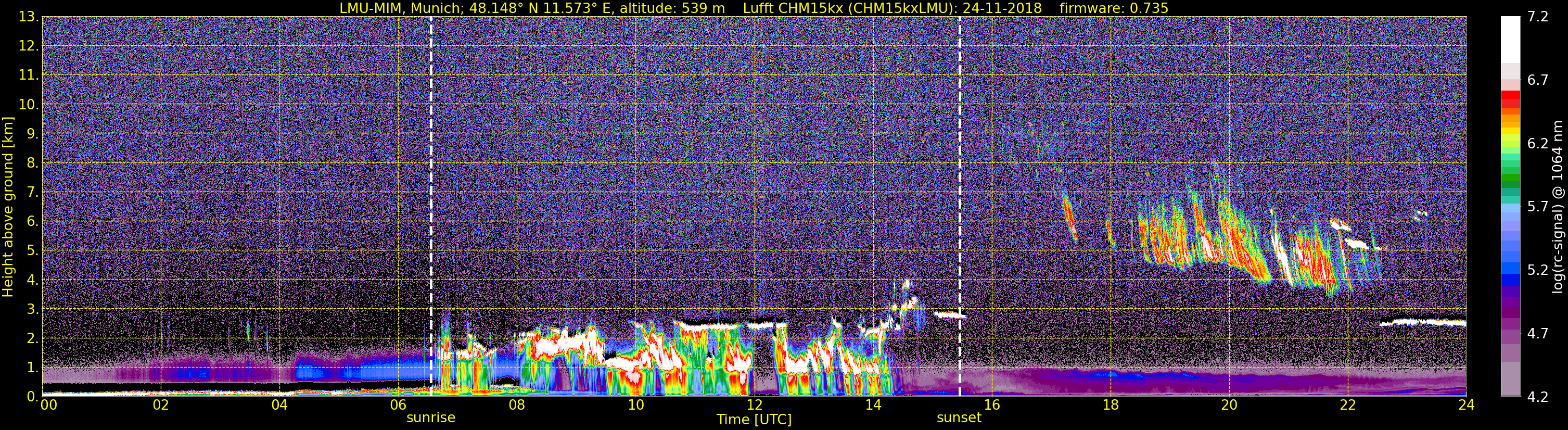This screenshot has height=430, width=1568.
Task: Click the sunset label below the plot
Action: [959, 418]
